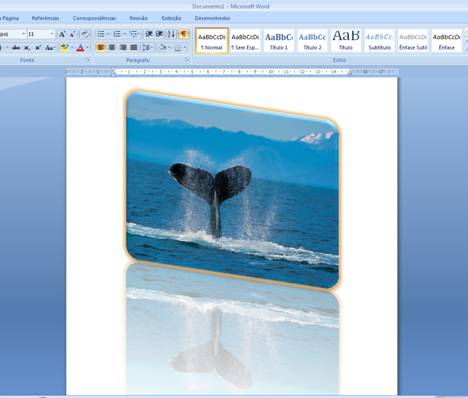Open font color dropdown arrow

[x=87, y=48]
